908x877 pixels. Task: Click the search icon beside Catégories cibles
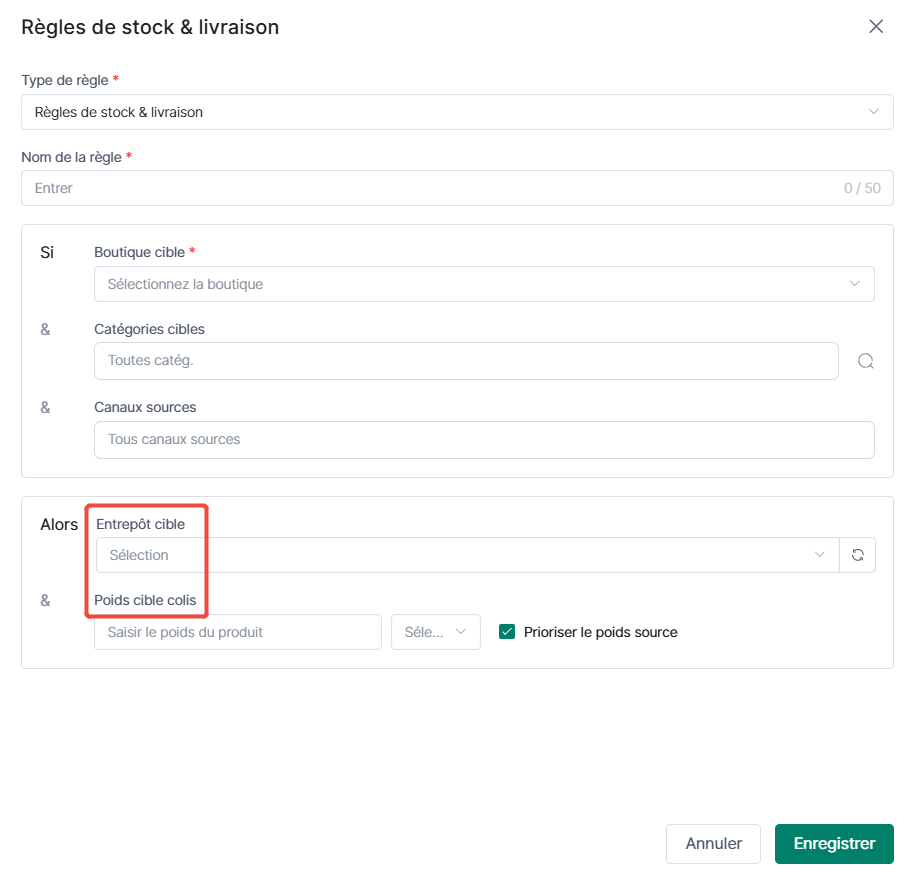tap(865, 361)
